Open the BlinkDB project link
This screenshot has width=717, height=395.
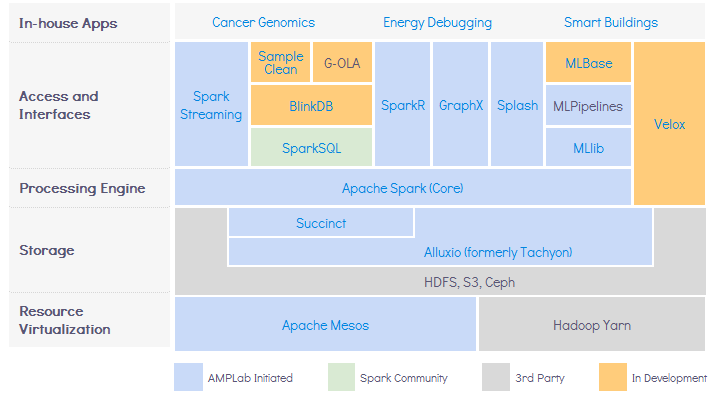coord(311,106)
